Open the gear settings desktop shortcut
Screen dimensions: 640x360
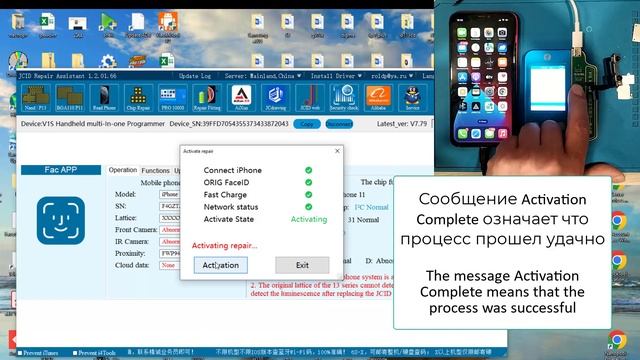point(108,62)
